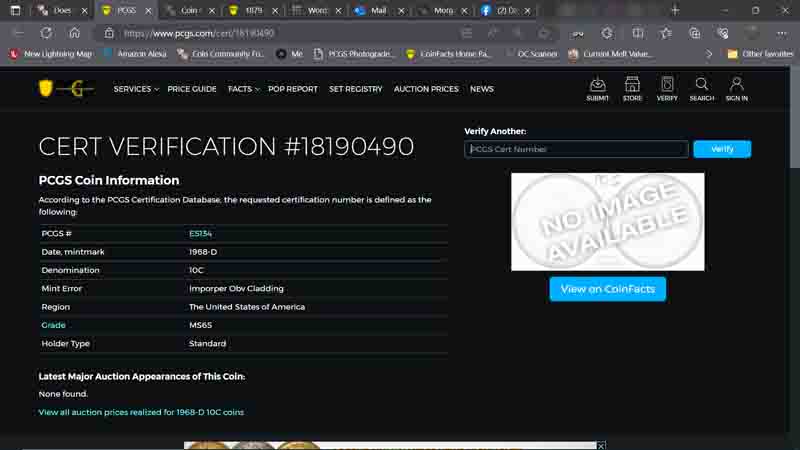Click the page vertical scrollbar

794,117
